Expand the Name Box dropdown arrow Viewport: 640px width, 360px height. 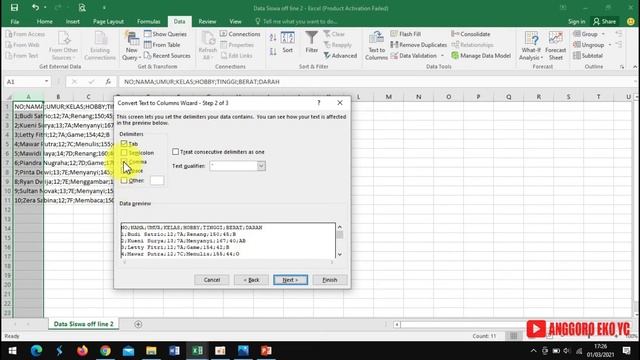click(47, 82)
